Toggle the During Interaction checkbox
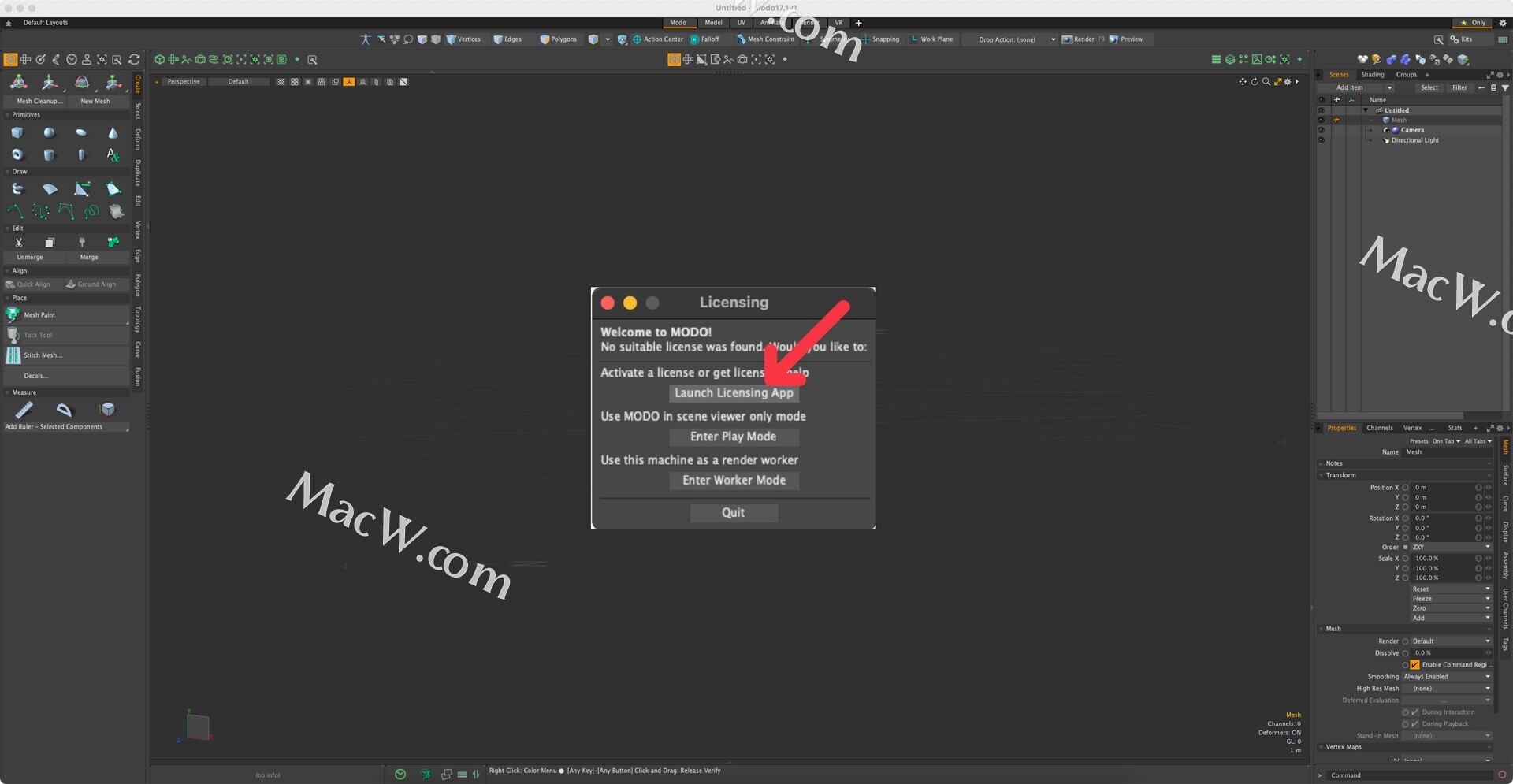The width and height of the screenshot is (1513, 784). (1415, 712)
